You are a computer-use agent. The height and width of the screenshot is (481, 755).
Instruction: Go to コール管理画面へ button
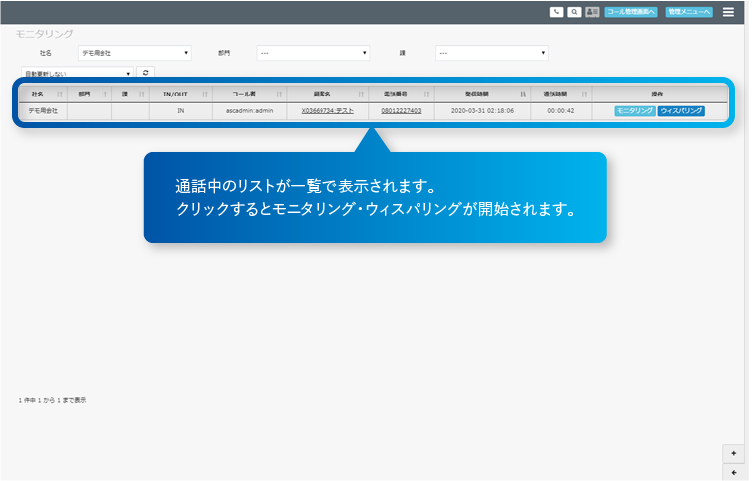pyautogui.click(x=631, y=12)
